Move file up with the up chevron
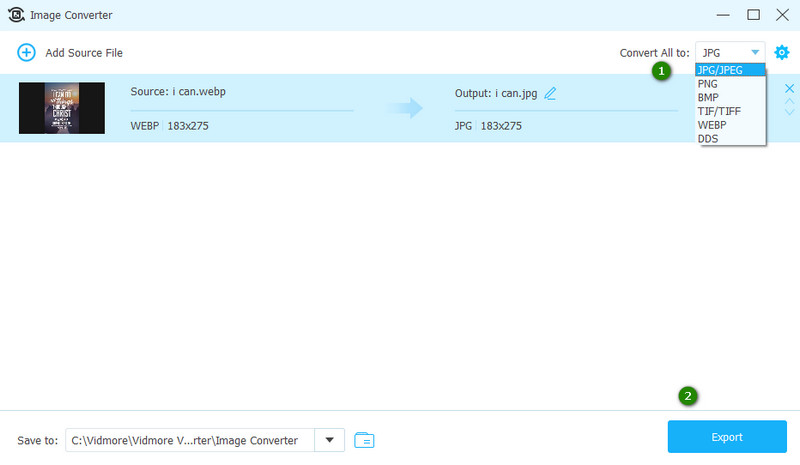 click(789, 101)
